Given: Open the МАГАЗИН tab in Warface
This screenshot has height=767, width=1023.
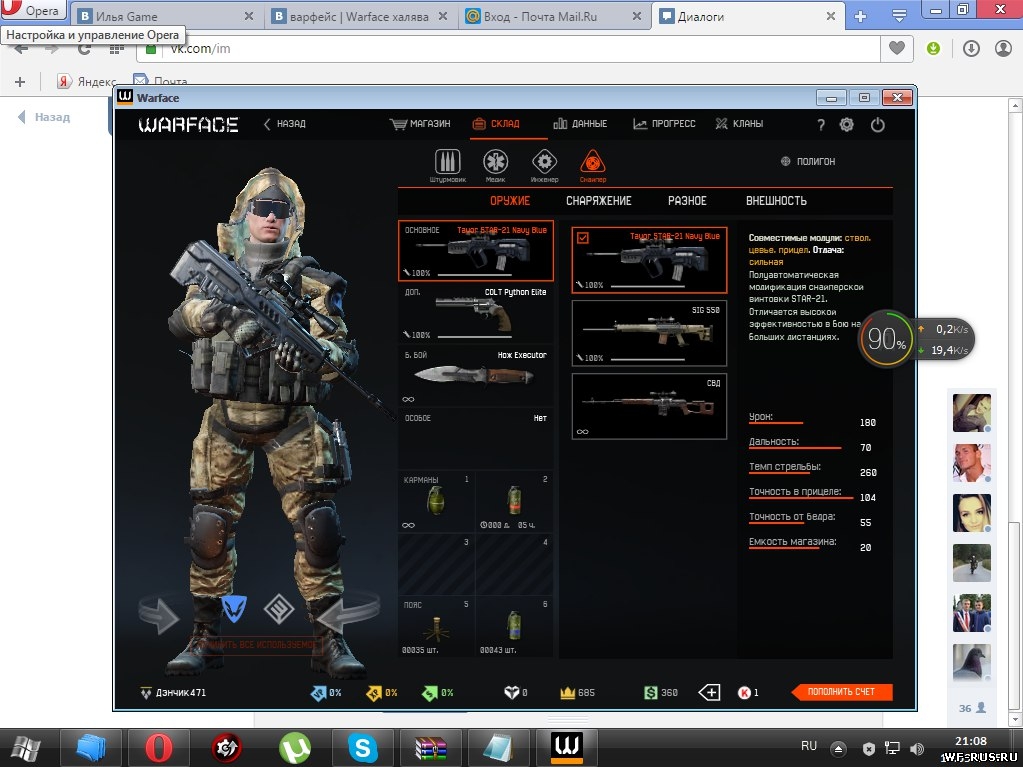Looking at the screenshot, I should [x=420, y=124].
